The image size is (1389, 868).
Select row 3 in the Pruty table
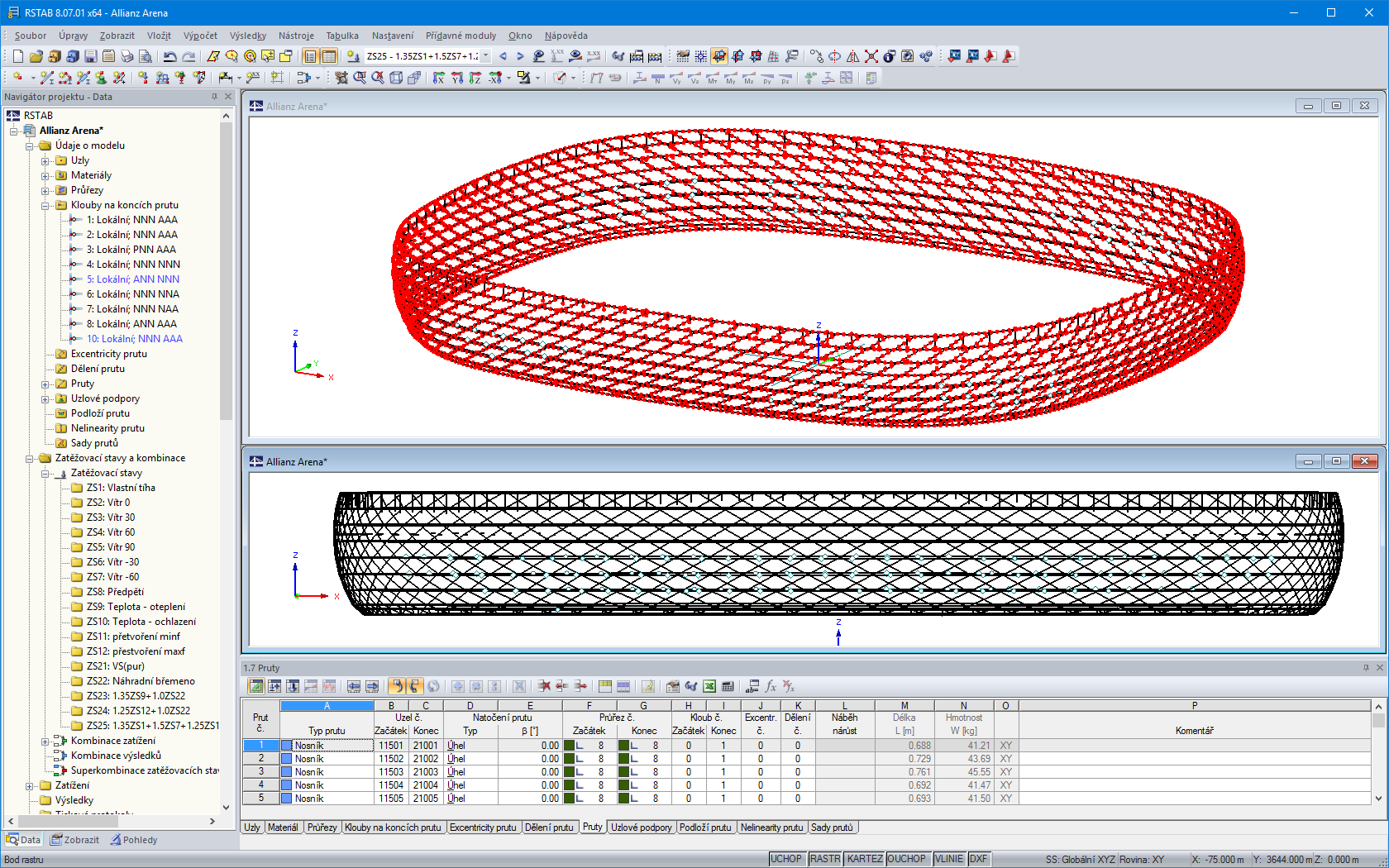tap(260, 771)
